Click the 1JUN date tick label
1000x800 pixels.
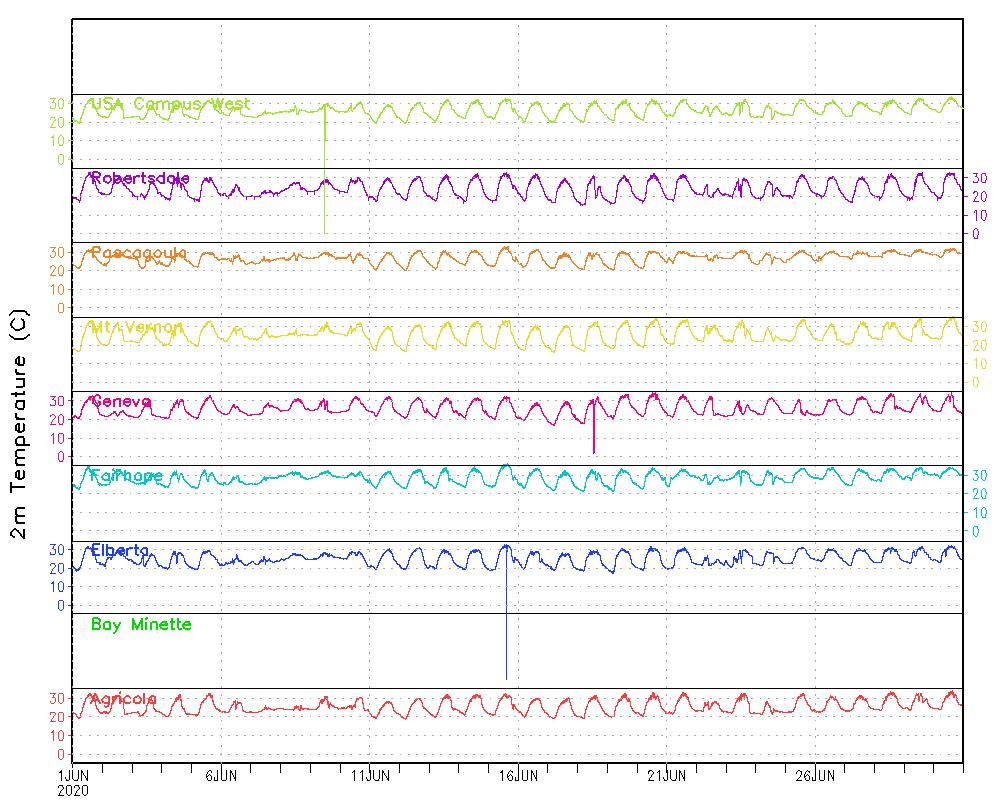73,776
